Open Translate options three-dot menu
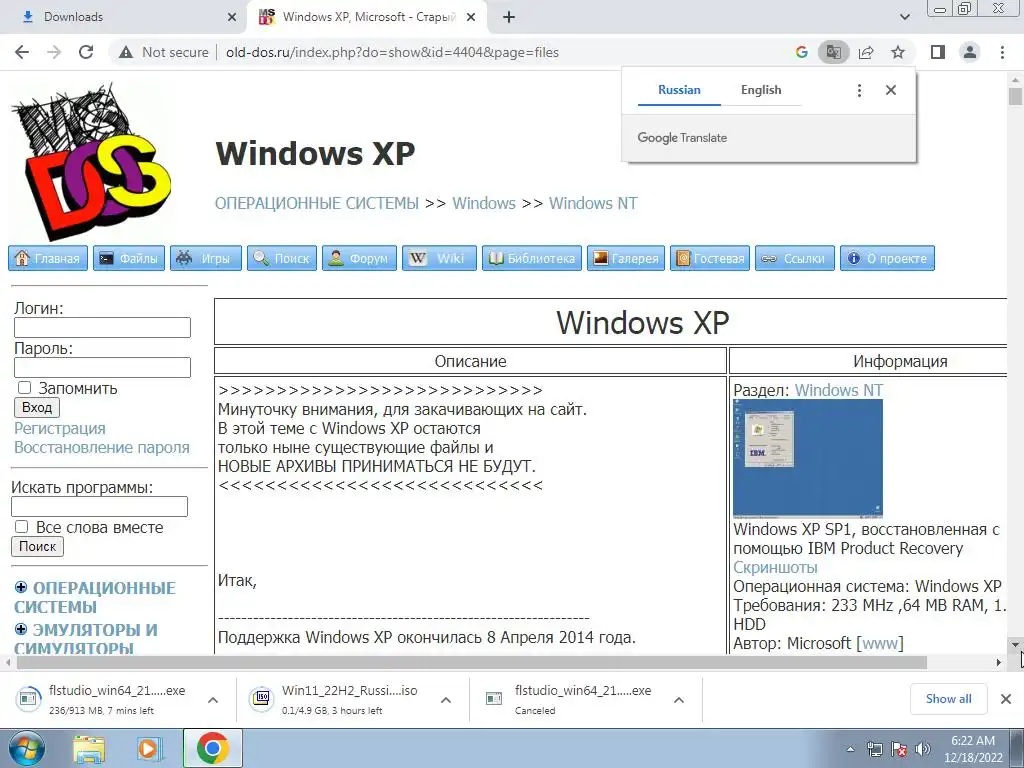1024x768 pixels. [x=859, y=90]
